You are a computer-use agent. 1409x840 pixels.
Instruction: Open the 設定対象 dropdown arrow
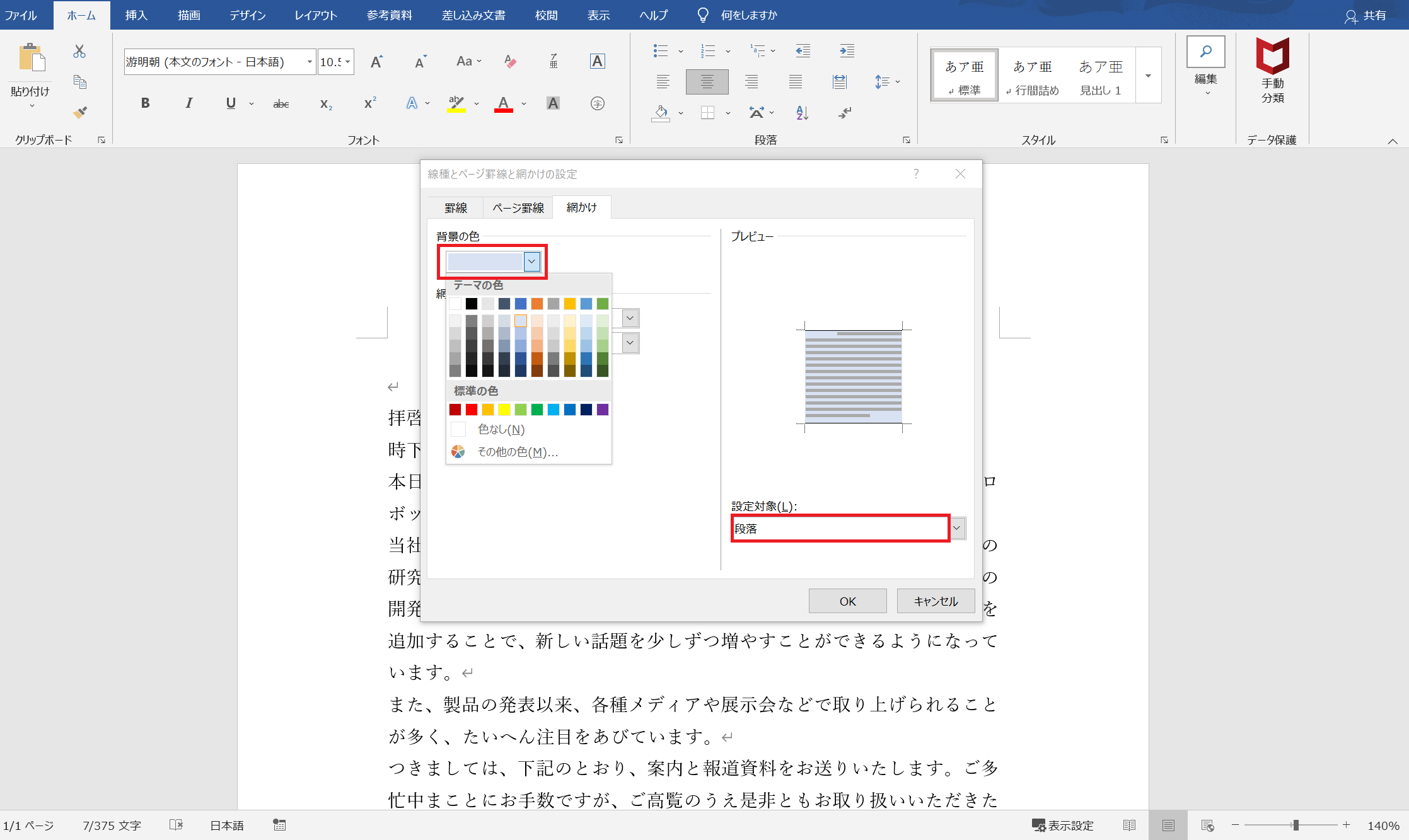(x=957, y=528)
